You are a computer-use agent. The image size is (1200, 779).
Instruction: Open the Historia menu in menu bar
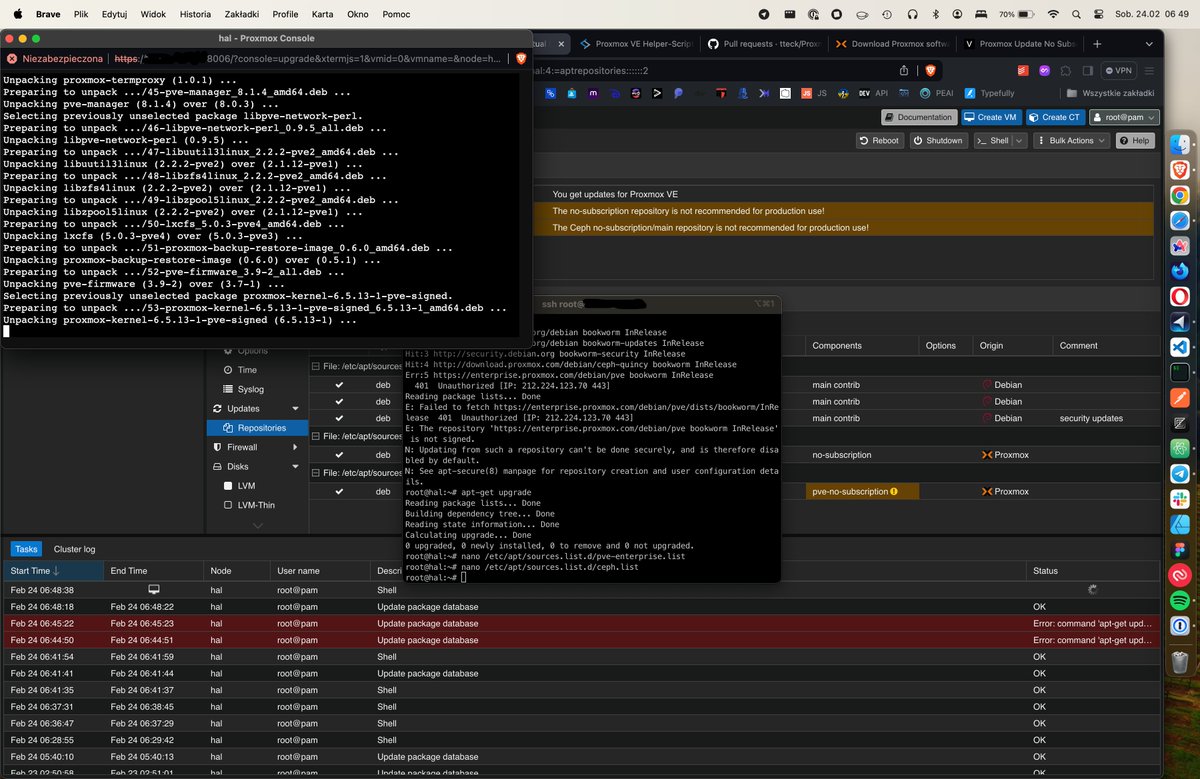(x=195, y=14)
